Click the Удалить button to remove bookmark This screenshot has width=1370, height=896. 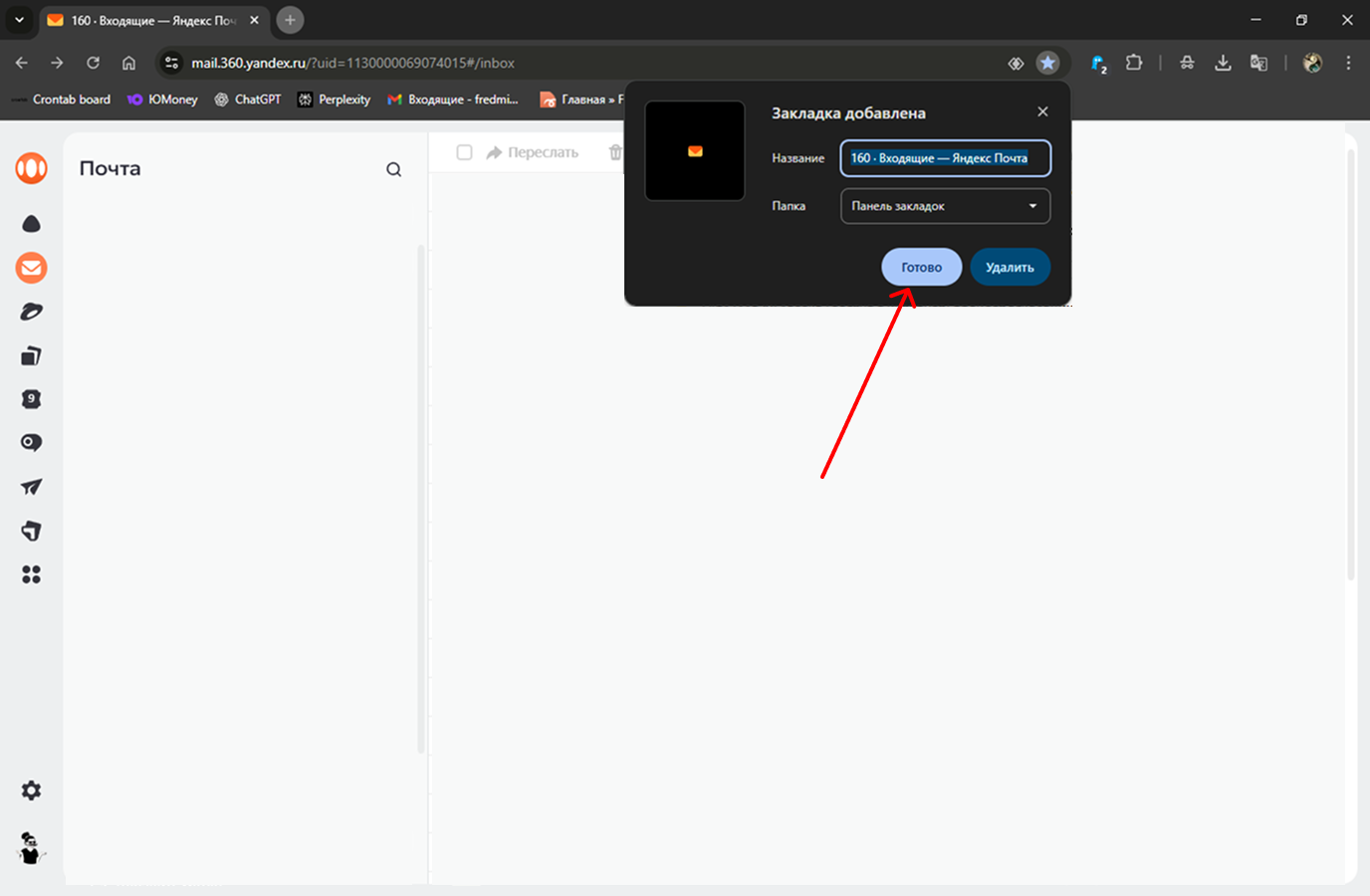click(1010, 267)
